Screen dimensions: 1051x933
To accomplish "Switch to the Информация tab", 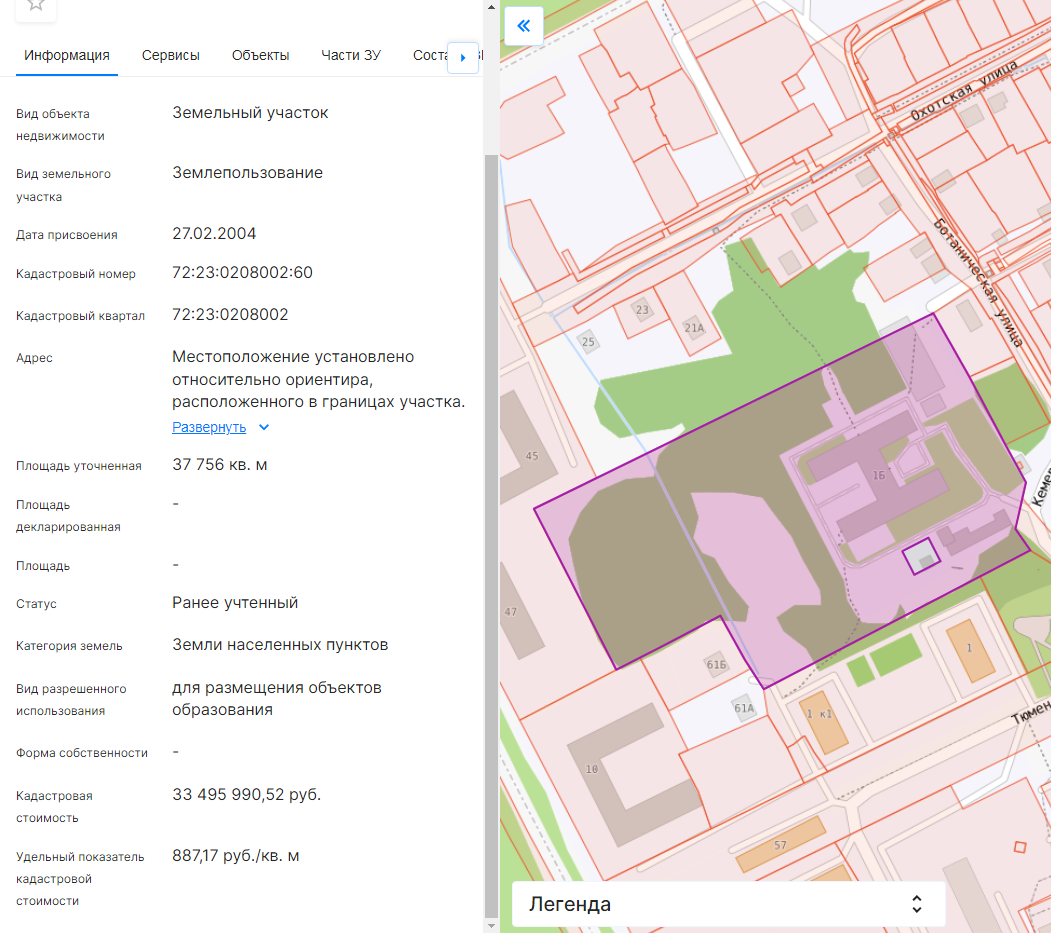I will point(67,55).
